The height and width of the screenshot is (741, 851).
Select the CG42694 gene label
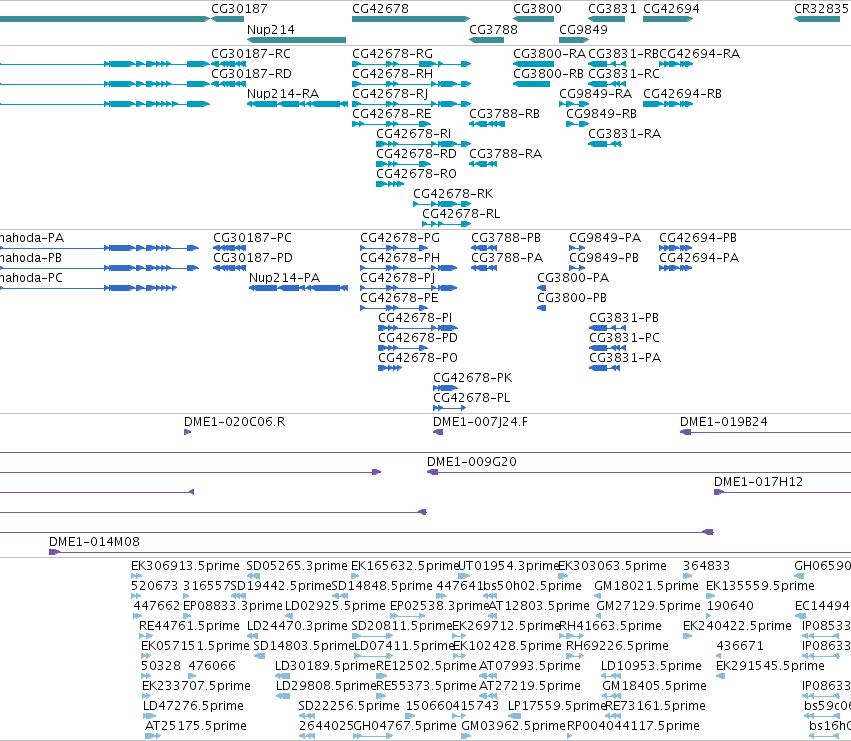click(x=671, y=9)
